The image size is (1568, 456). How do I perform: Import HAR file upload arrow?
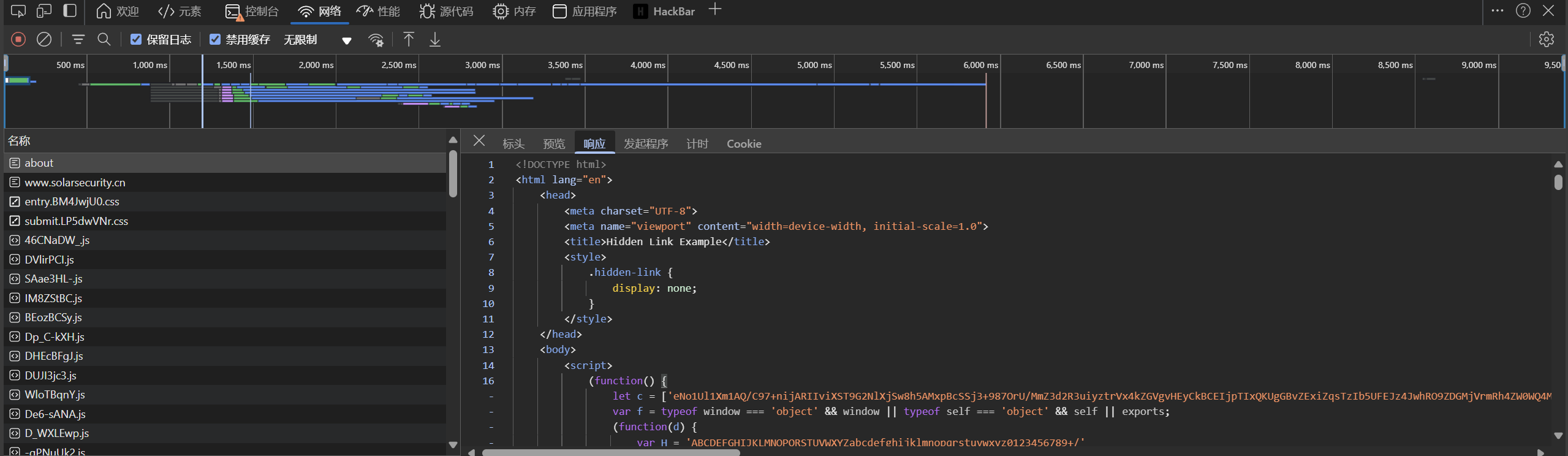[409, 39]
